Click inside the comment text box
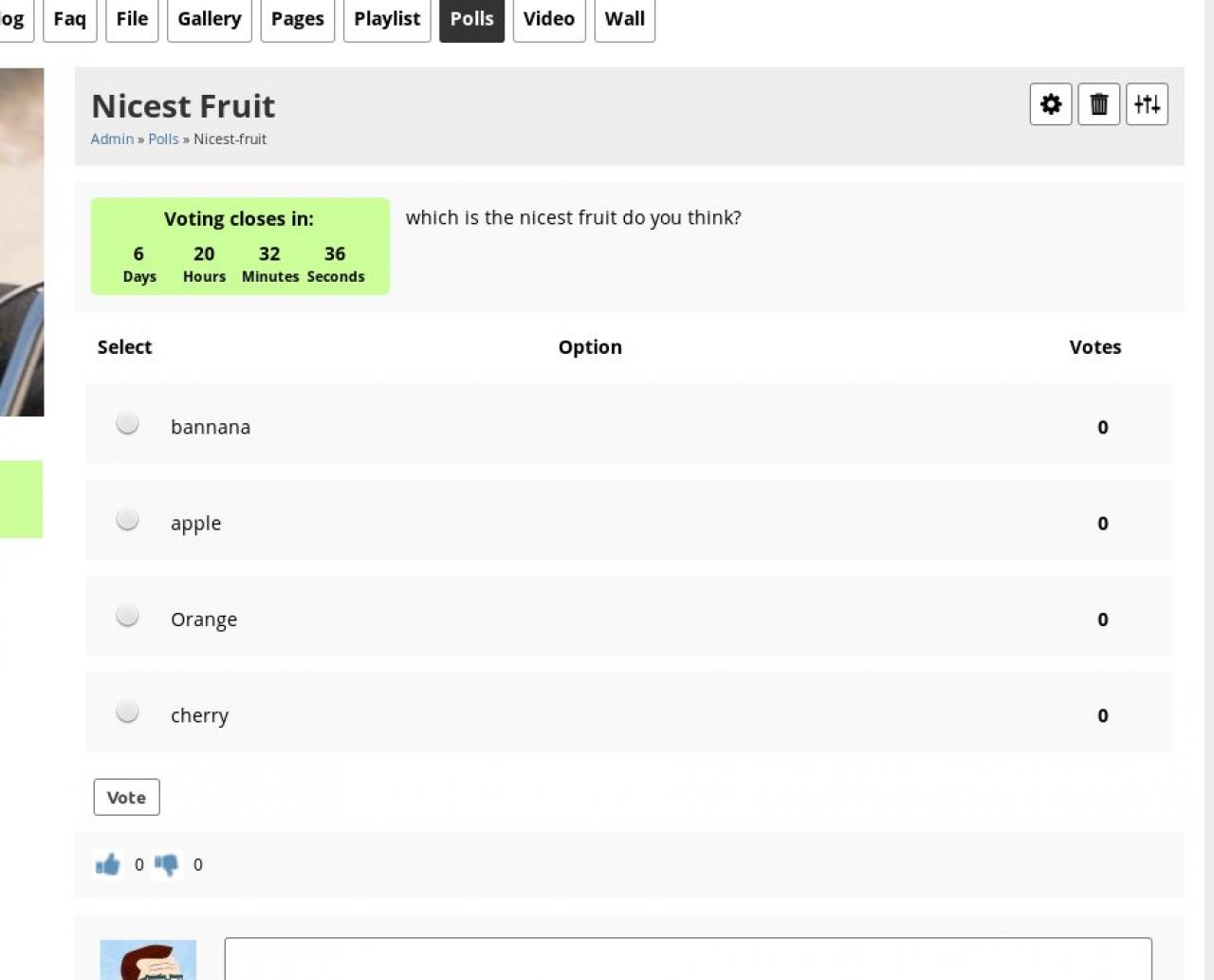The width and height of the screenshot is (1214, 980). coord(688,958)
